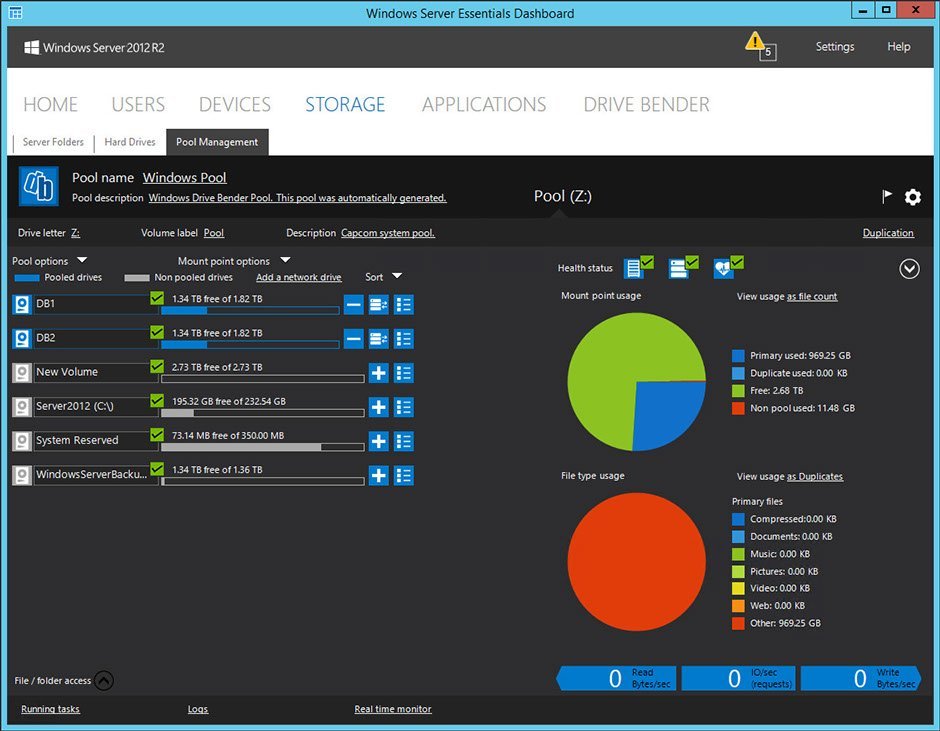Screen dimensions: 940x731
Task: Go to the HOME section
Action: (50, 104)
